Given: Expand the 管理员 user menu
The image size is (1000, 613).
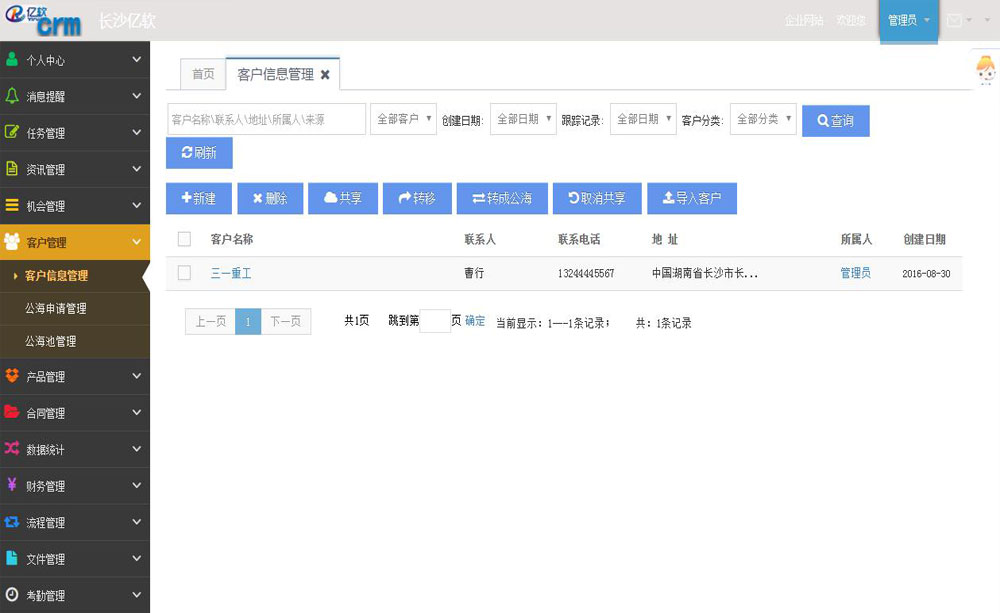Looking at the screenshot, I should point(908,20).
